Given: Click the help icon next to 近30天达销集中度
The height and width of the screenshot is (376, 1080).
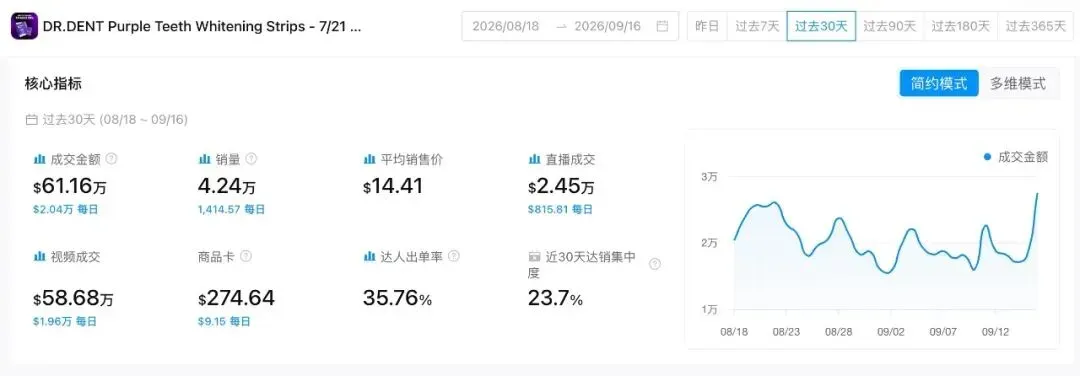Looking at the screenshot, I should 655,264.
